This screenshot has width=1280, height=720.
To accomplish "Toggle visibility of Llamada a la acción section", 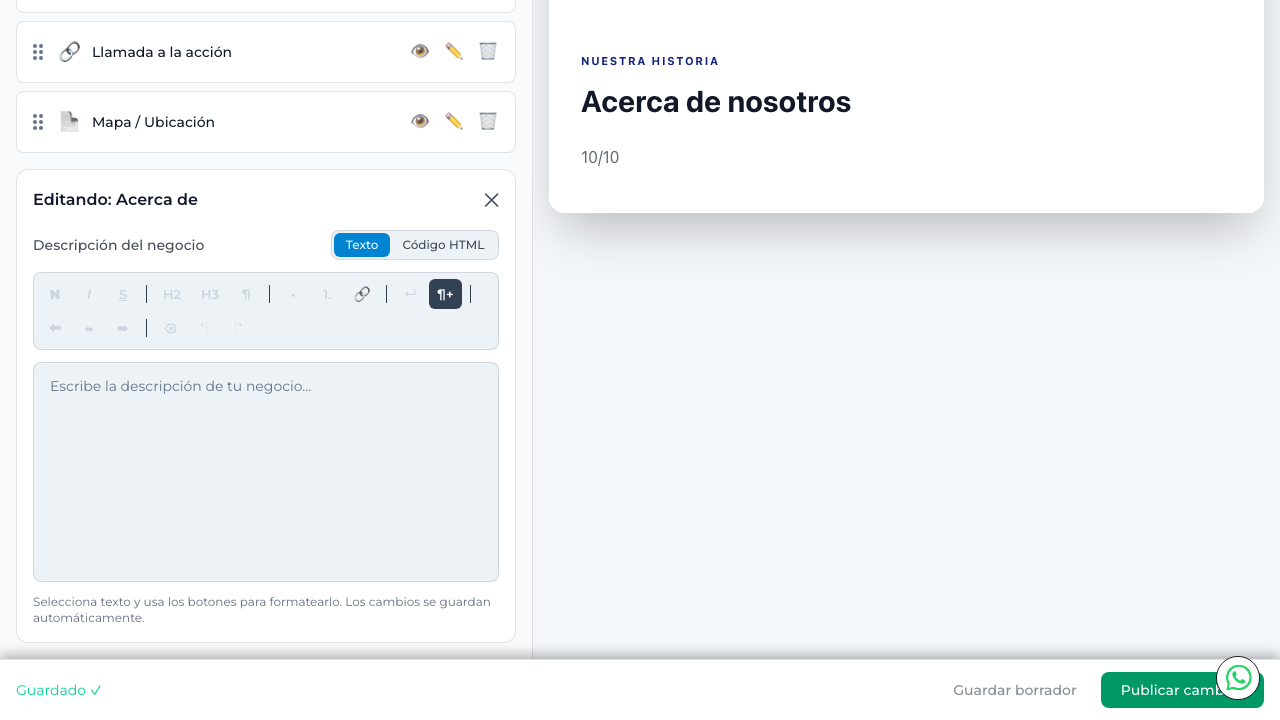I will click(x=420, y=51).
